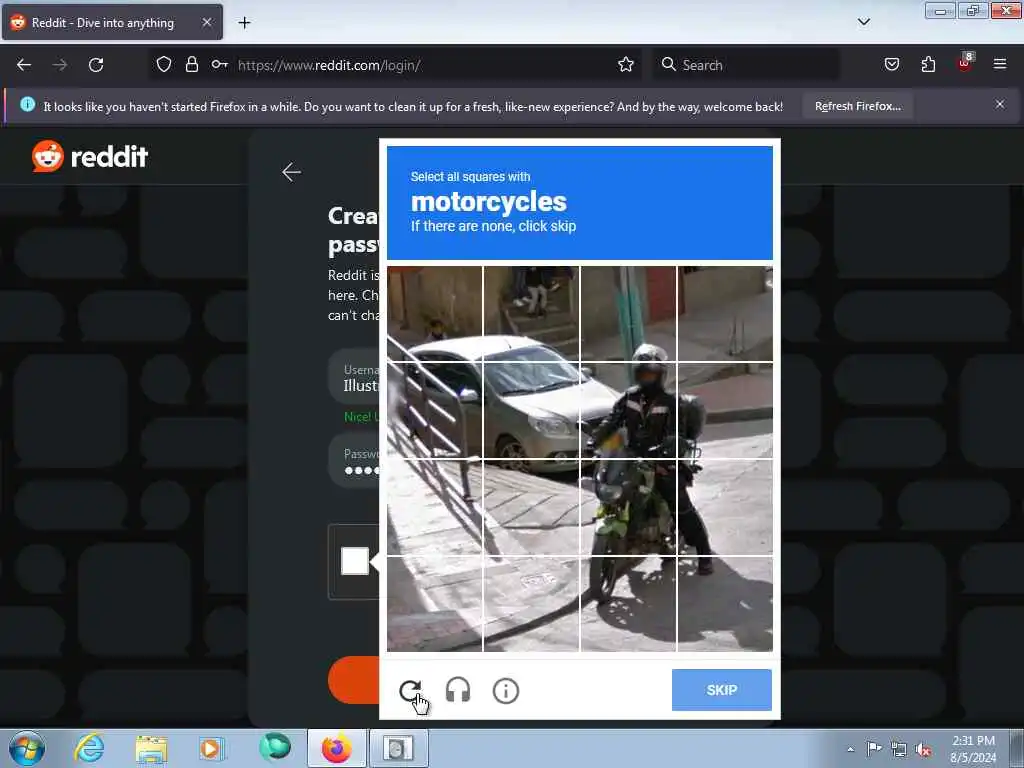Switch to the audio challenge headphones icon
The image size is (1024, 768).
click(458, 690)
